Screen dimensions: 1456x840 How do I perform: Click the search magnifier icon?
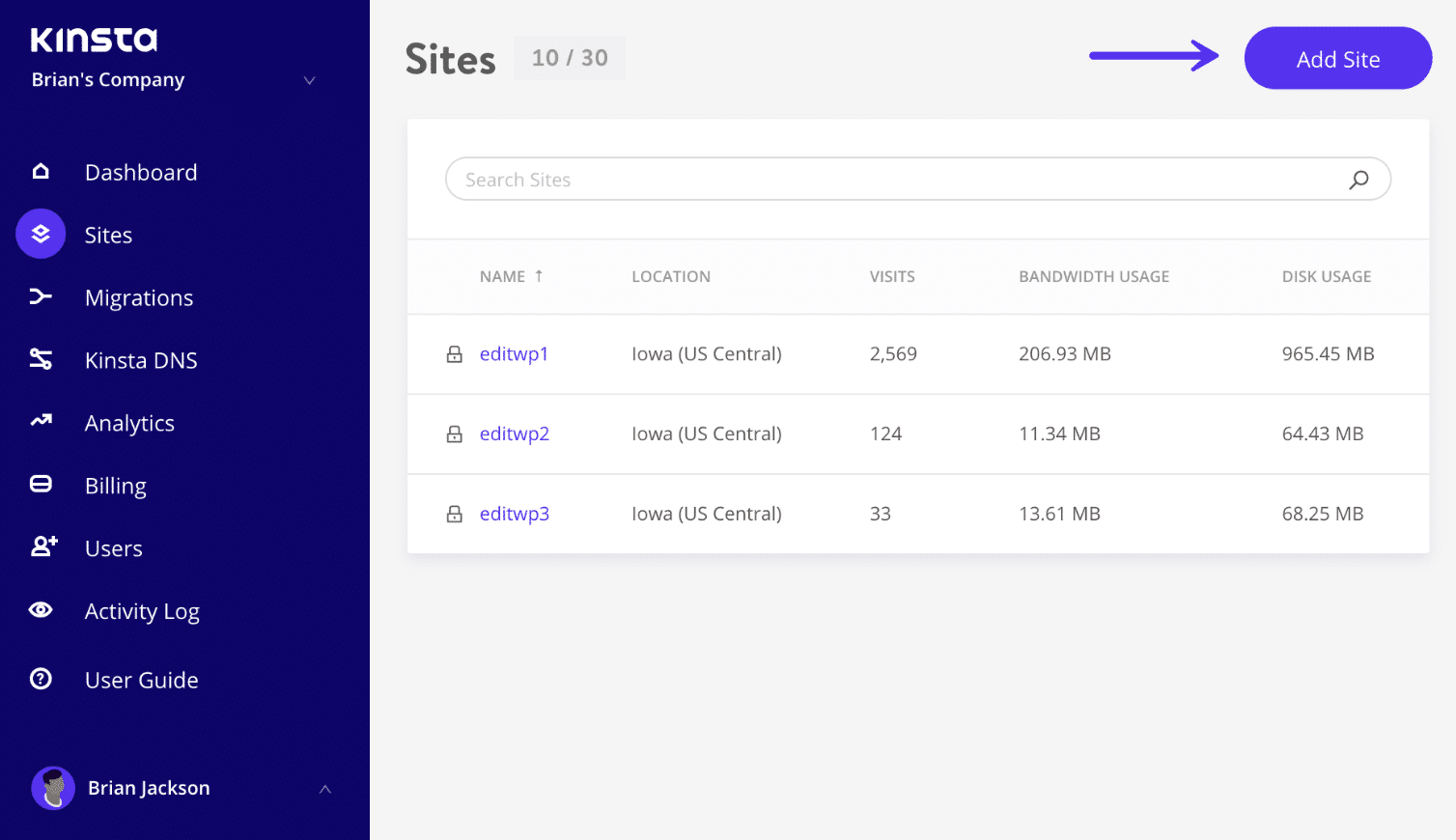[1358, 180]
